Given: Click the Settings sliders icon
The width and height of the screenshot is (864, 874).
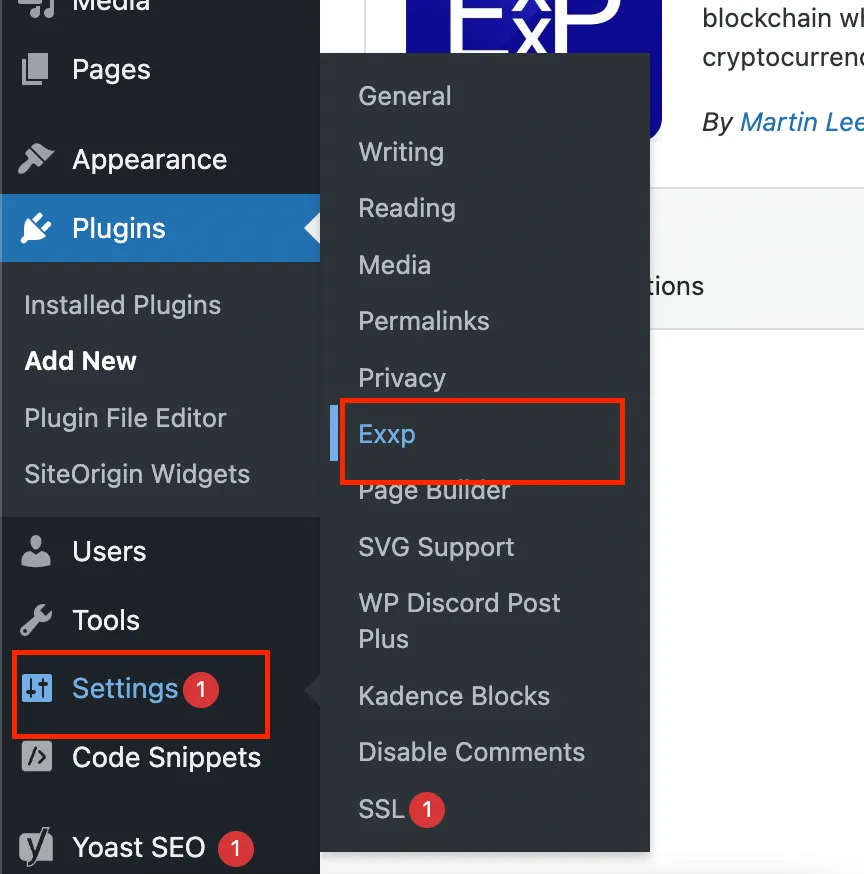Looking at the screenshot, I should [x=37, y=688].
